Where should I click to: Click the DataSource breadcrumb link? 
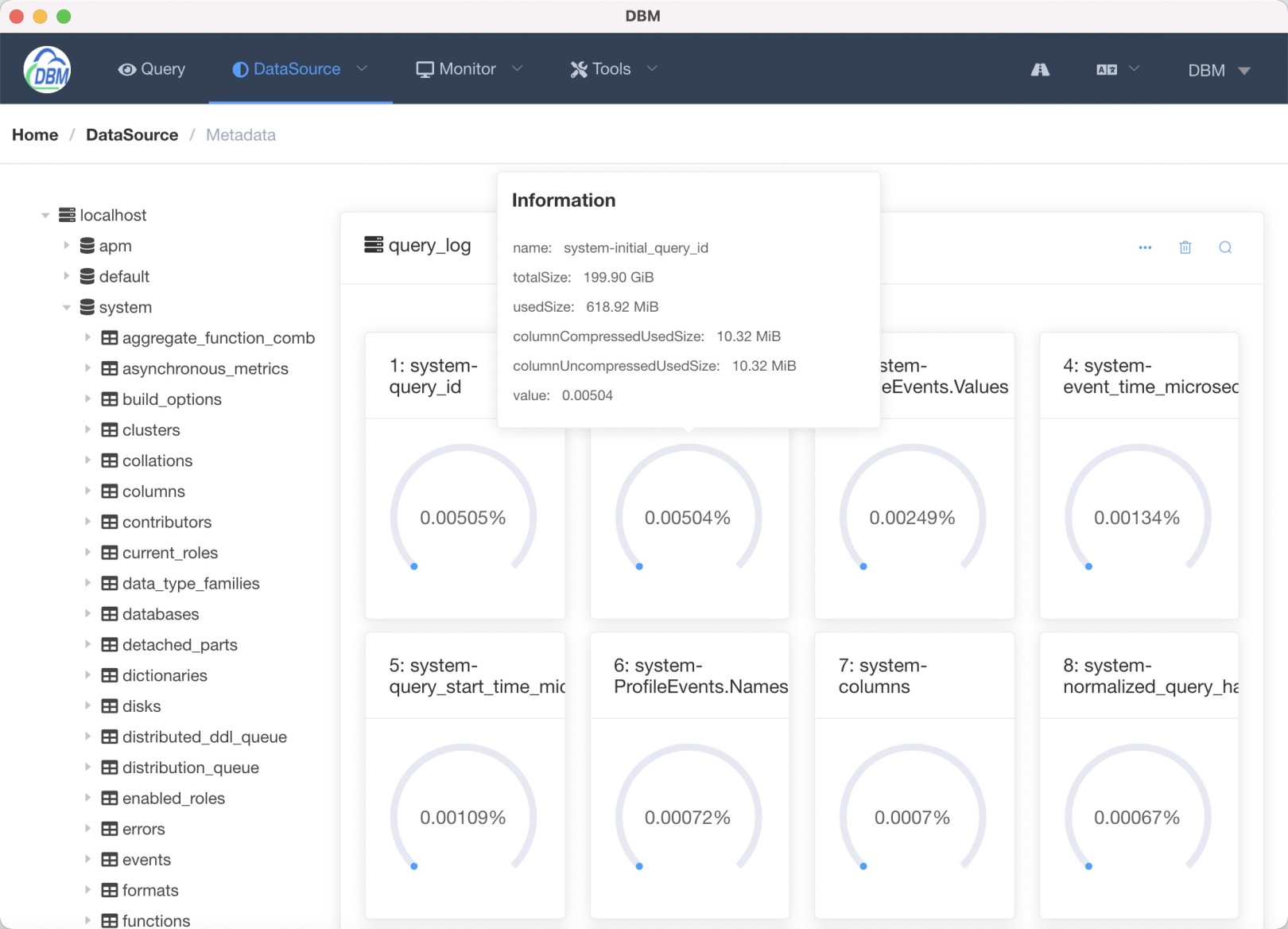tap(132, 134)
